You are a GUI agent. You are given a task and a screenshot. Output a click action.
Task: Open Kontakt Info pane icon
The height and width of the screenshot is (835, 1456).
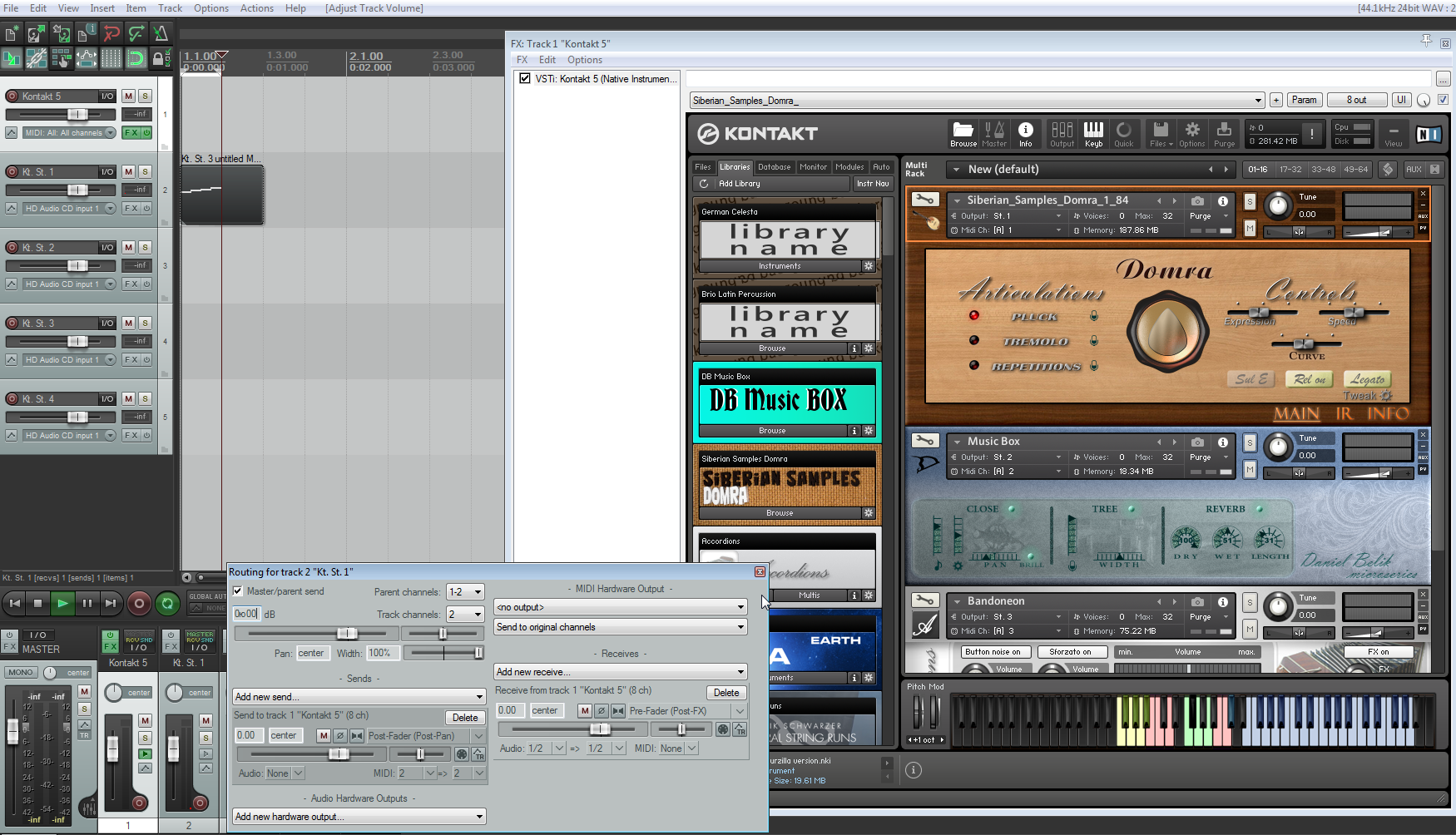click(1026, 133)
